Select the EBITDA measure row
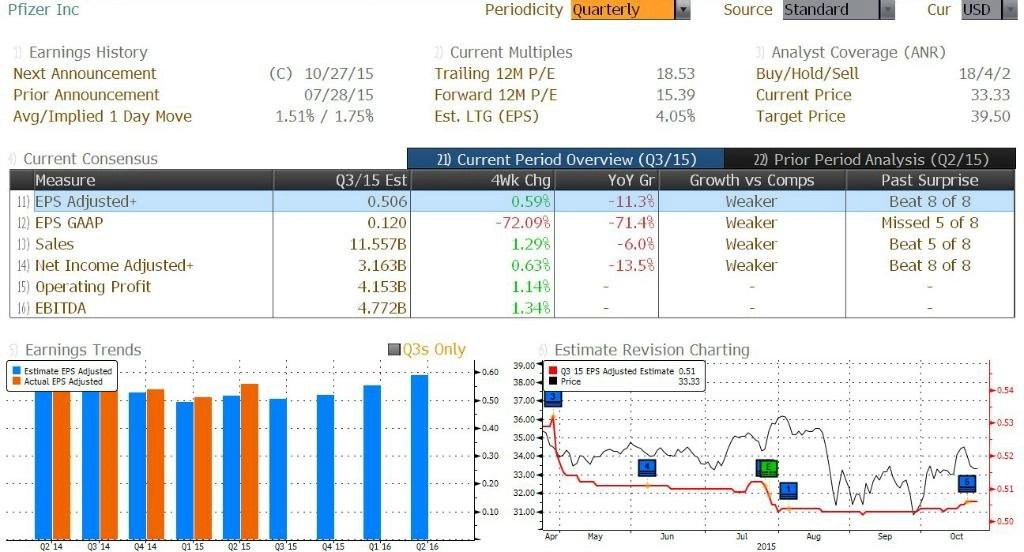This screenshot has height=552, width=1024. (512, 308)
